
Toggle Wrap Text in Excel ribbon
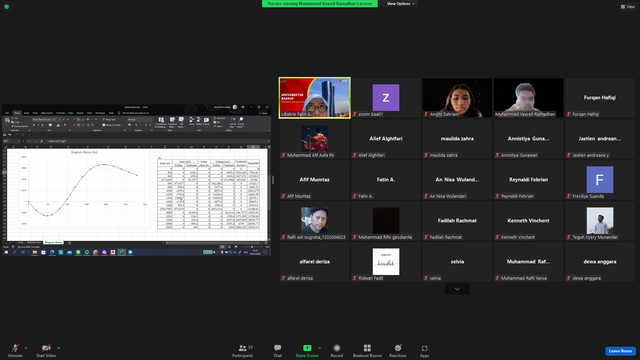tap(109, 120)
